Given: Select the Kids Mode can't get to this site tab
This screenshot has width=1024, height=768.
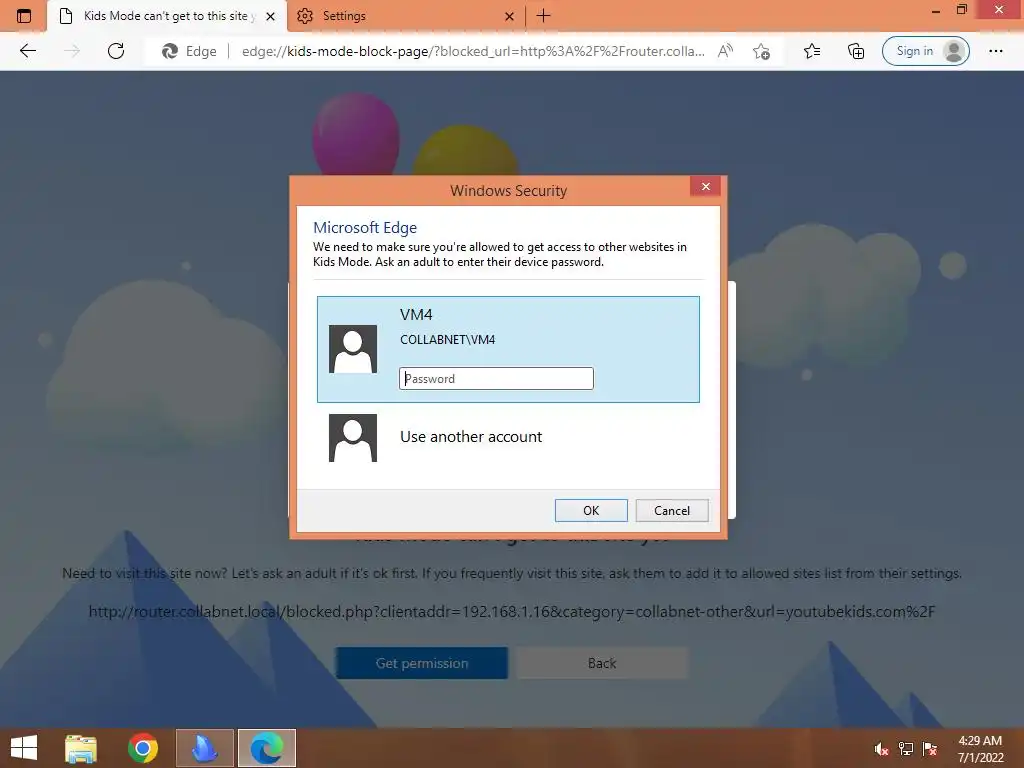Looking at the screenshot, I should (x=167, y=16).
